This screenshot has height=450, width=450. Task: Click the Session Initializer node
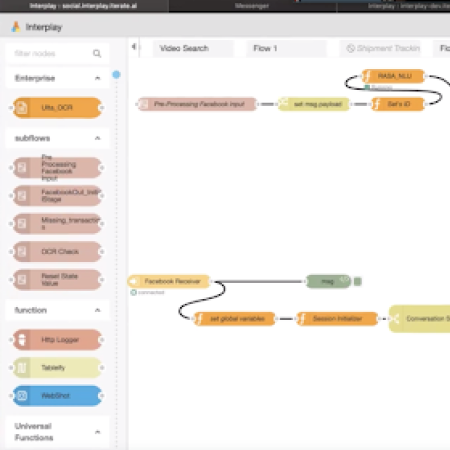coord(337,319)
